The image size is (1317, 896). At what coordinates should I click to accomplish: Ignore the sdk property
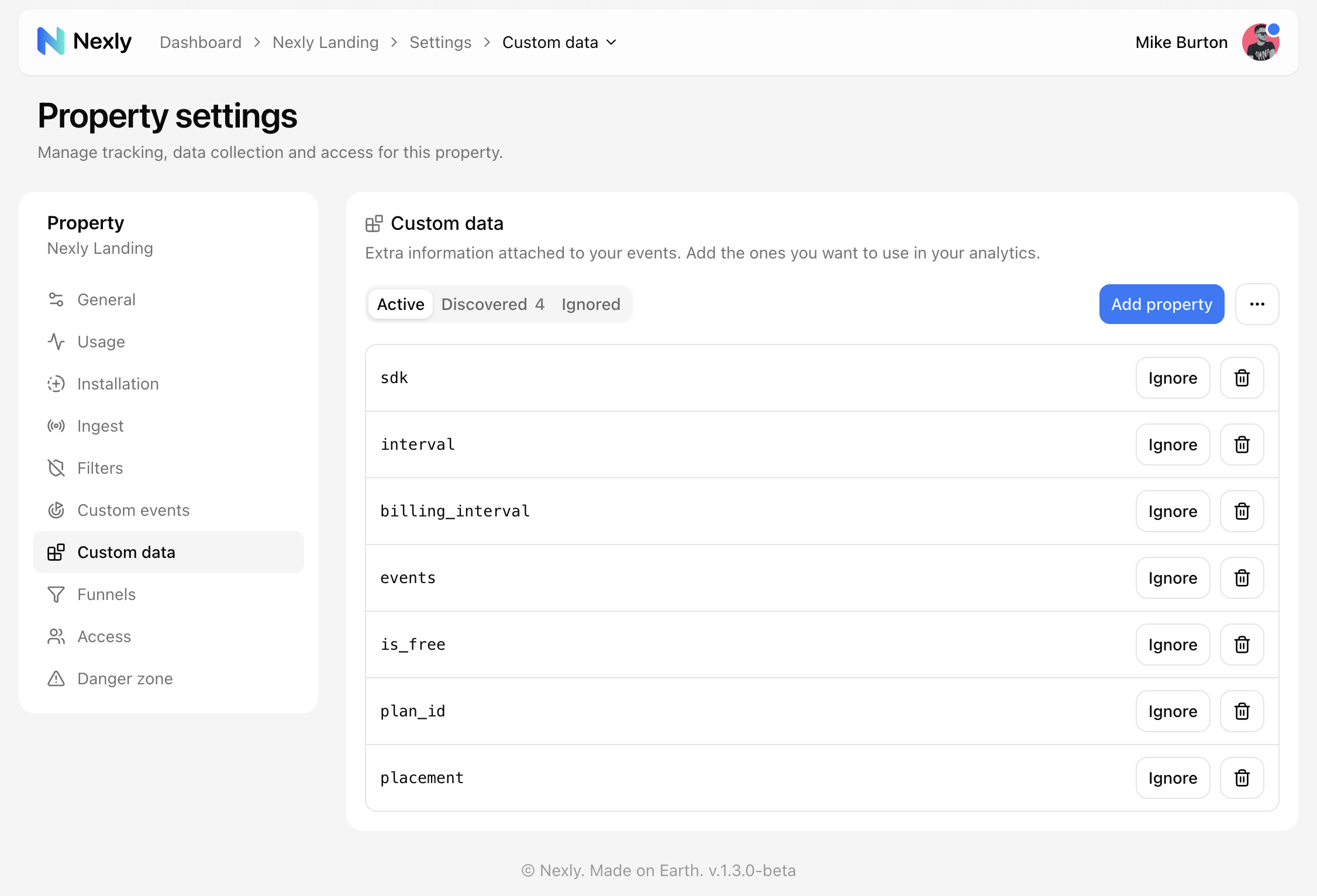click(x=1173, y=378)
